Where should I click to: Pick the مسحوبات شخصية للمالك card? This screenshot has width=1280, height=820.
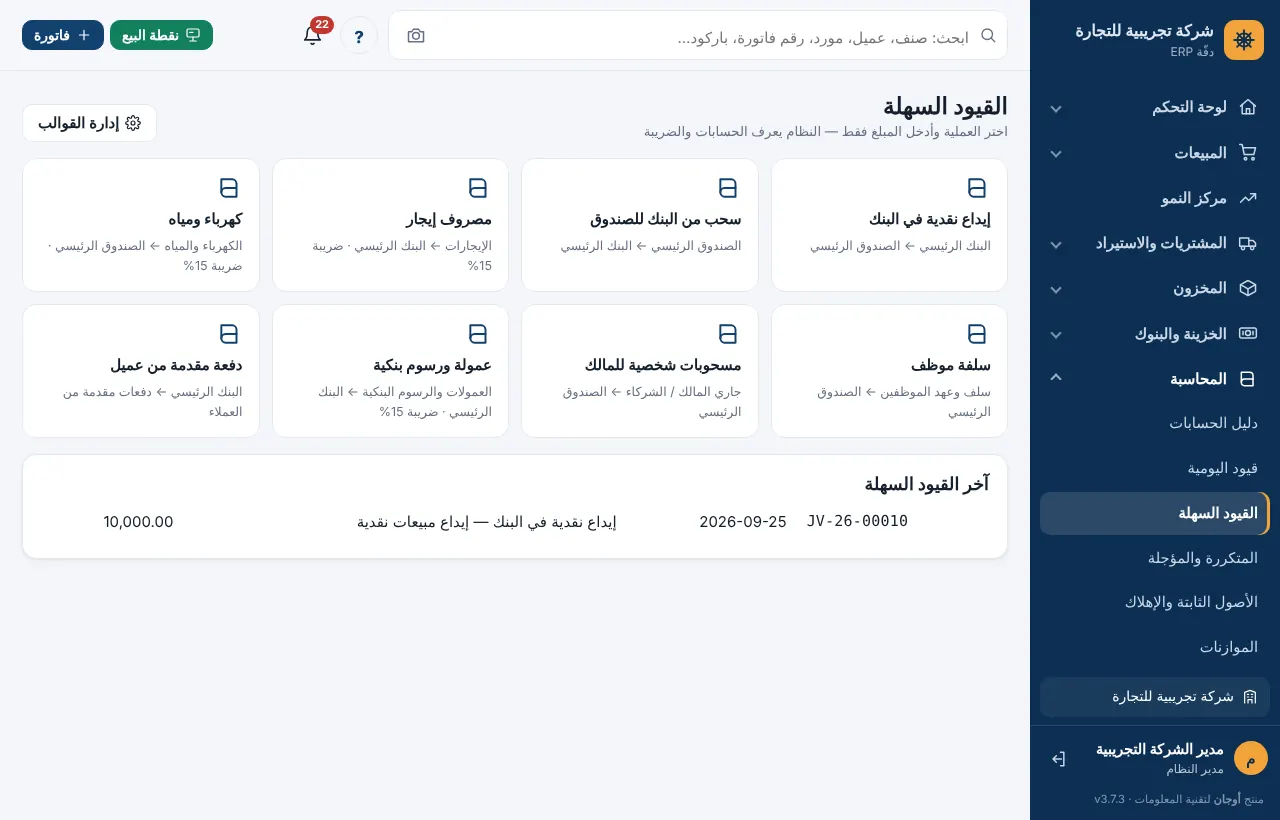point(640,371)
